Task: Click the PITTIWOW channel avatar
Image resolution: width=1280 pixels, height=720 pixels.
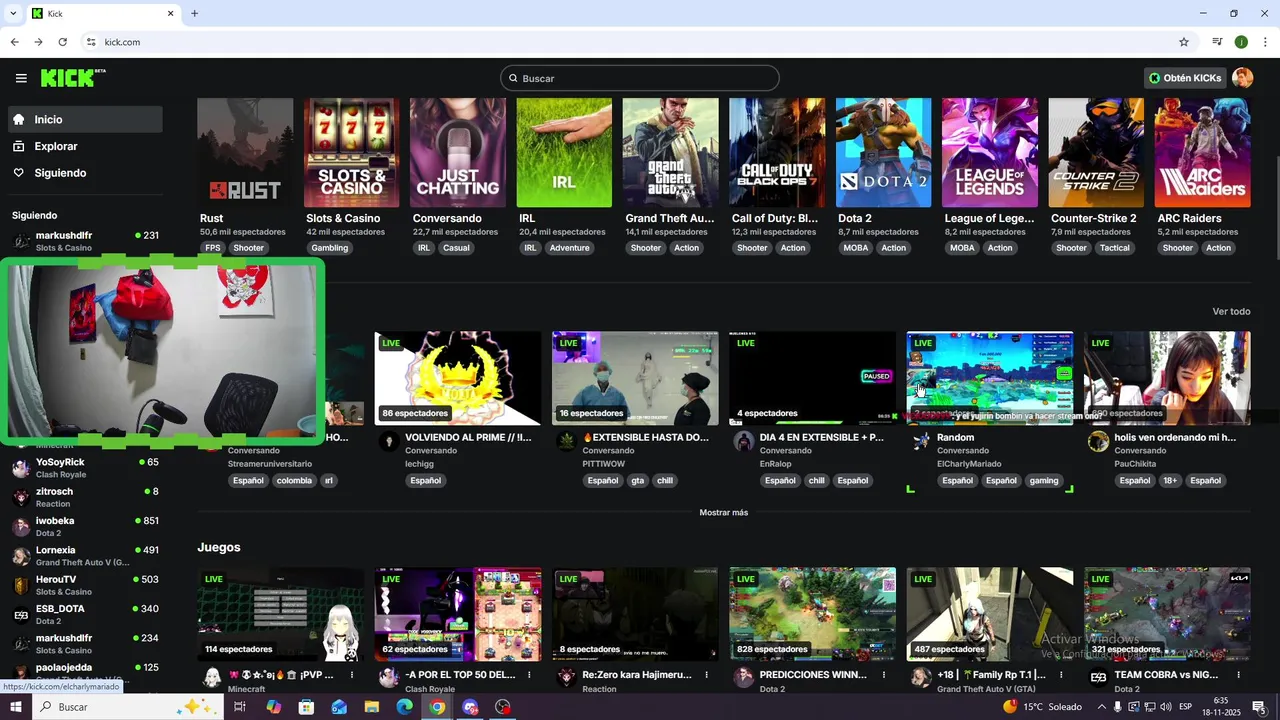Action: (566, 441)
